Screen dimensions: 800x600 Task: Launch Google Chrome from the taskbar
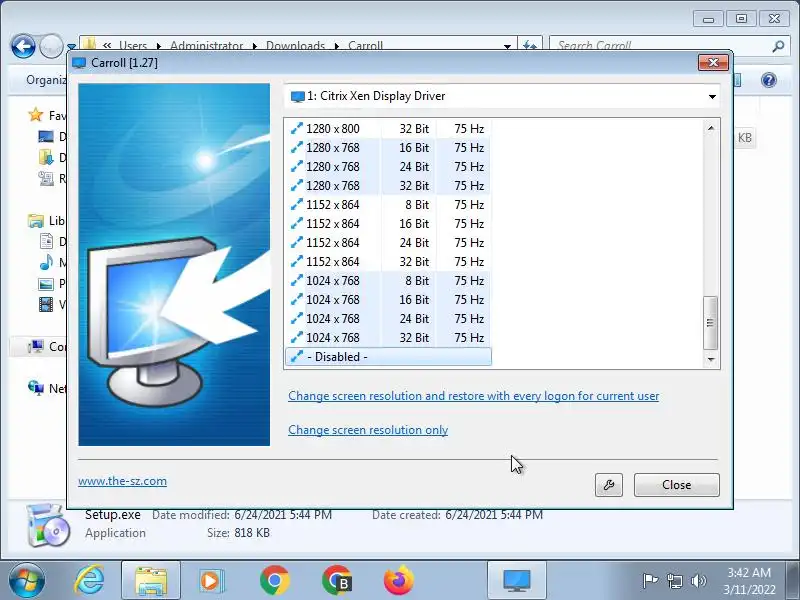click(274, 581)
